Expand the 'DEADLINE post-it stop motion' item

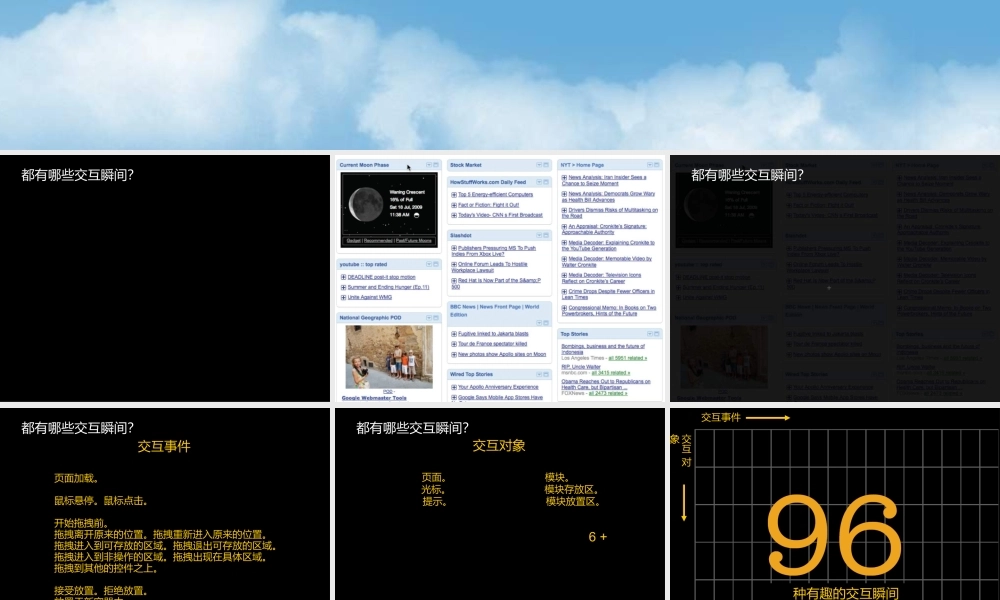(343, 277)
